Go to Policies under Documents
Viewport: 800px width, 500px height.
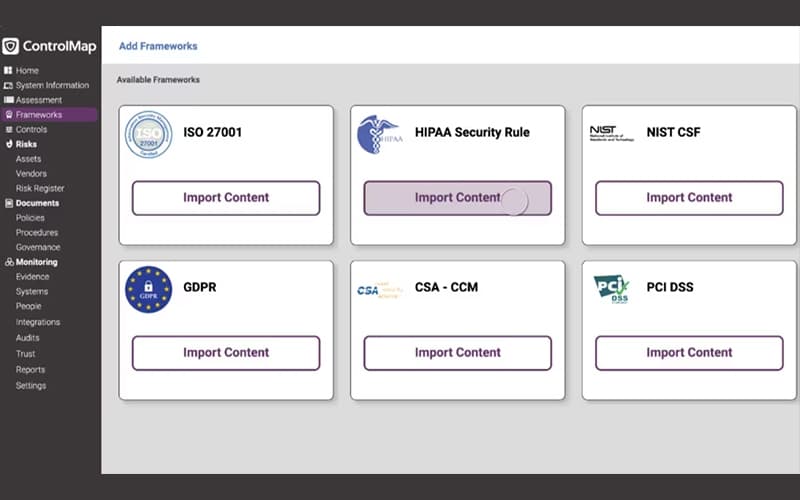click(30, 218)
